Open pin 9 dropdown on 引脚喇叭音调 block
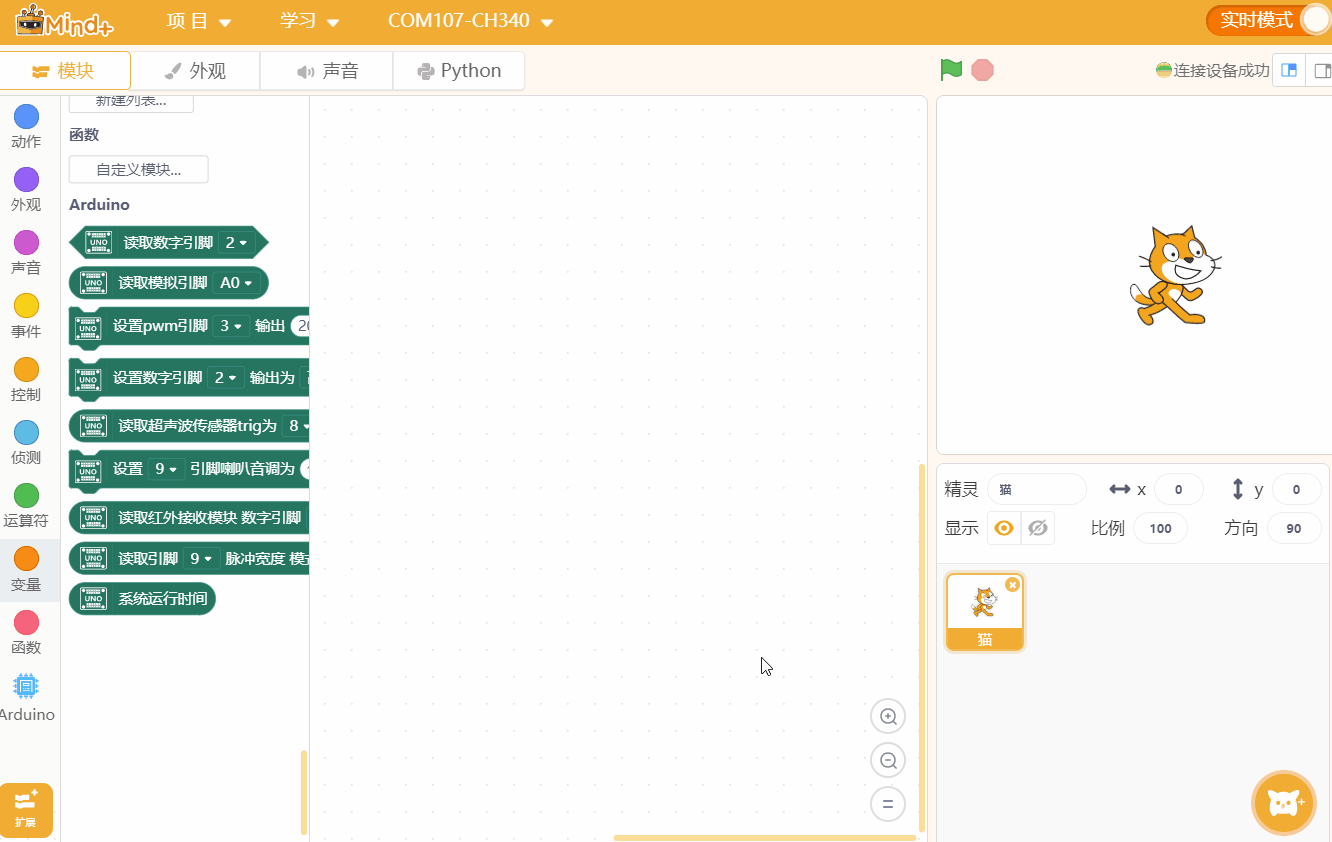This screenshot has width=1332, height=842. (166, 469)
